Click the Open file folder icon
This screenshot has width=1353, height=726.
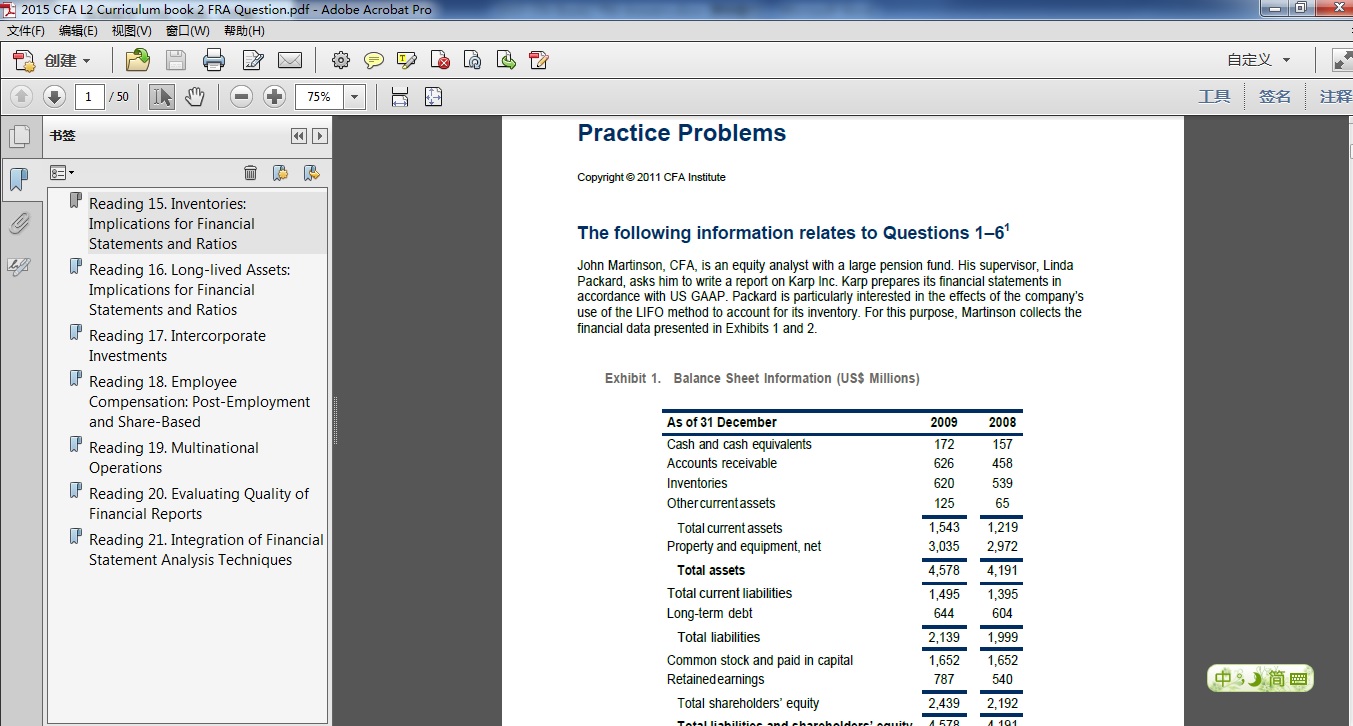point(138,60)
